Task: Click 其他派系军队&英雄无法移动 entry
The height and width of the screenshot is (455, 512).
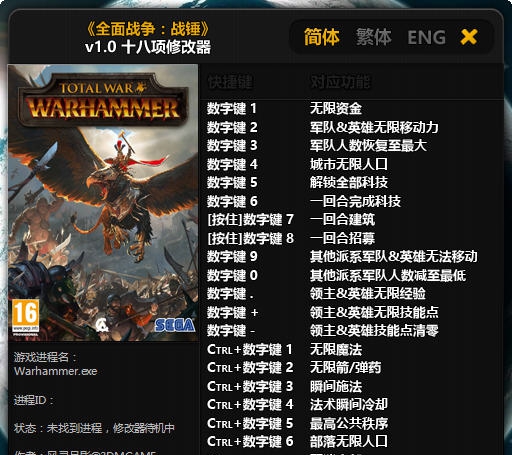Action: [x=394, y=256]
